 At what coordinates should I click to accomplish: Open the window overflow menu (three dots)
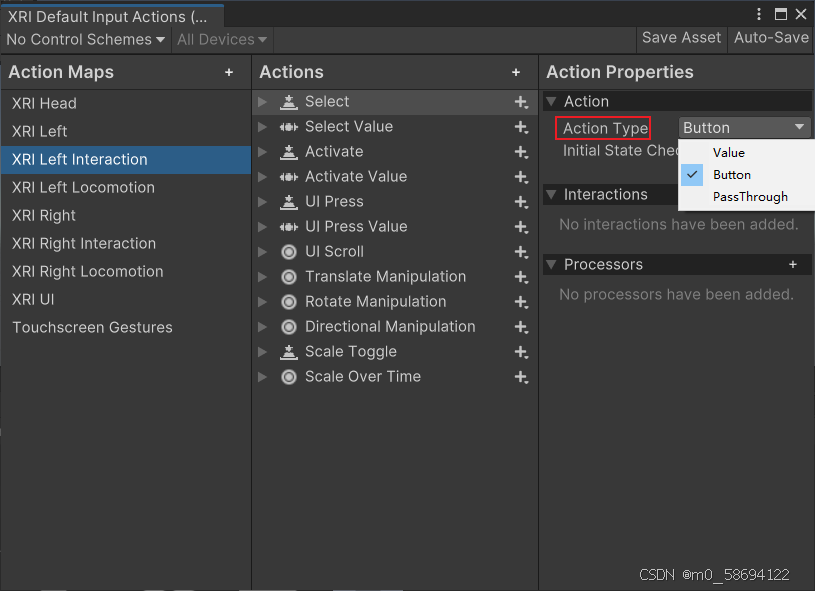757,14
